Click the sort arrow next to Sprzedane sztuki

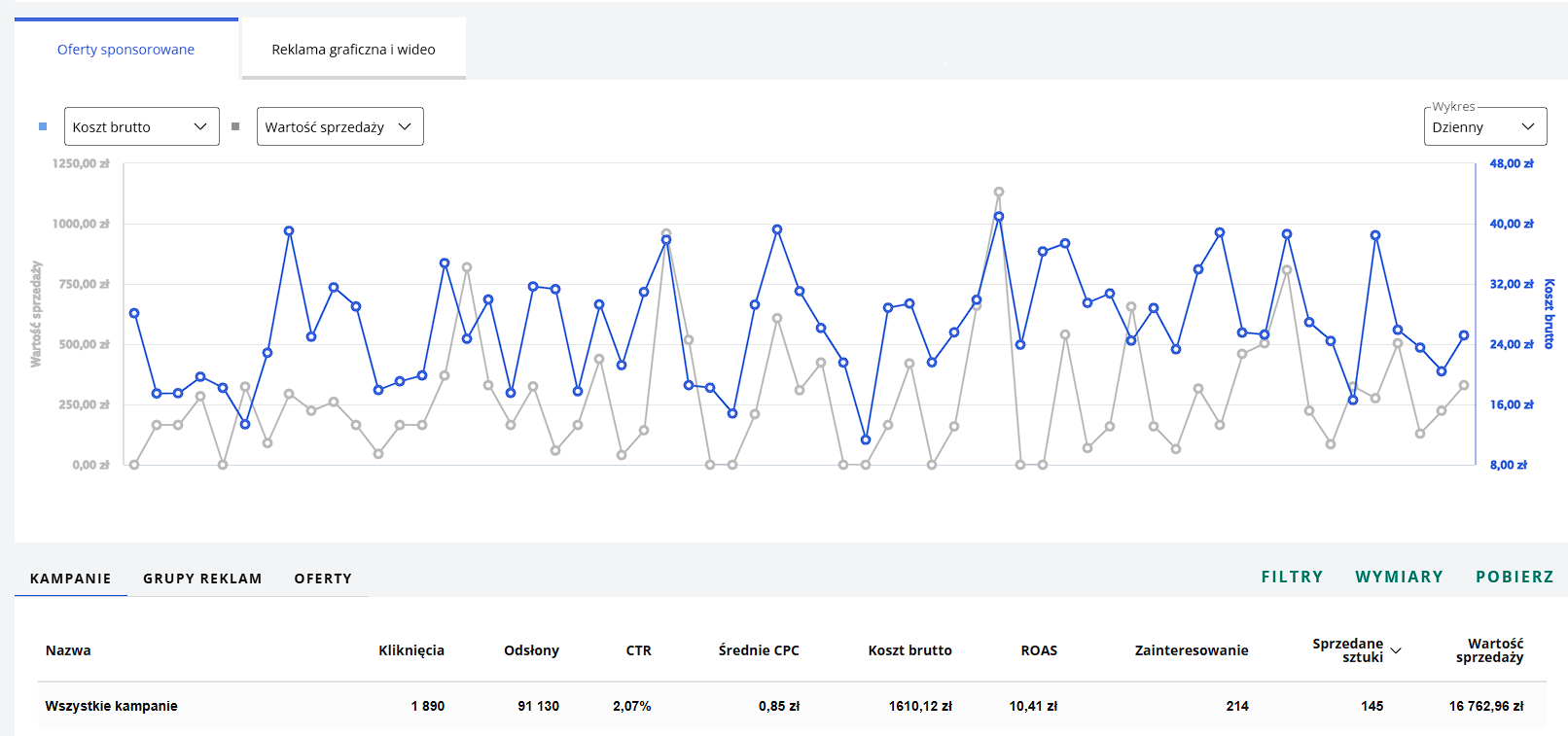coord(1396,650)
